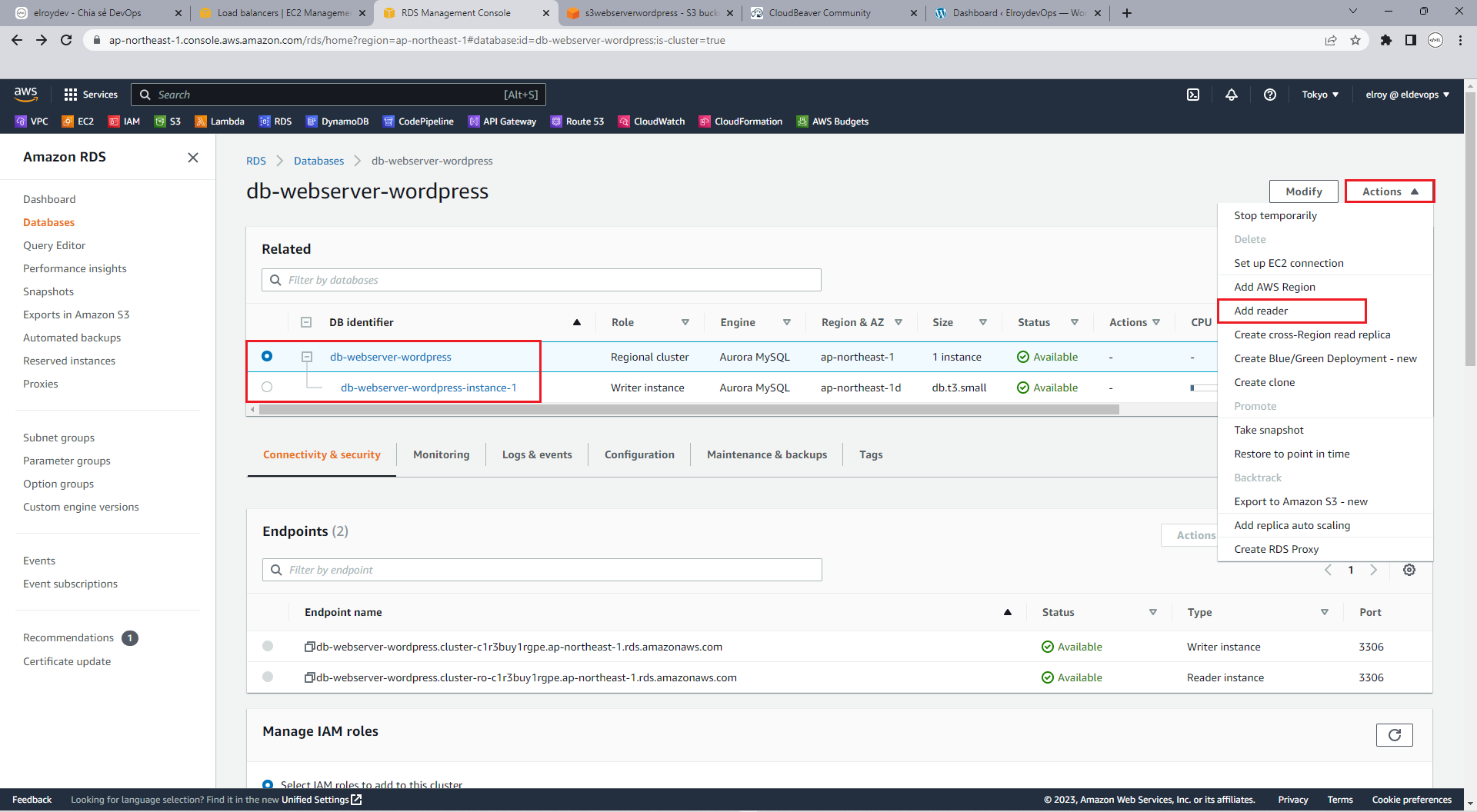Screen dimensions: 1477x812
Task: Open browser extensions puzzle icon
Action: click(1385, 40)
